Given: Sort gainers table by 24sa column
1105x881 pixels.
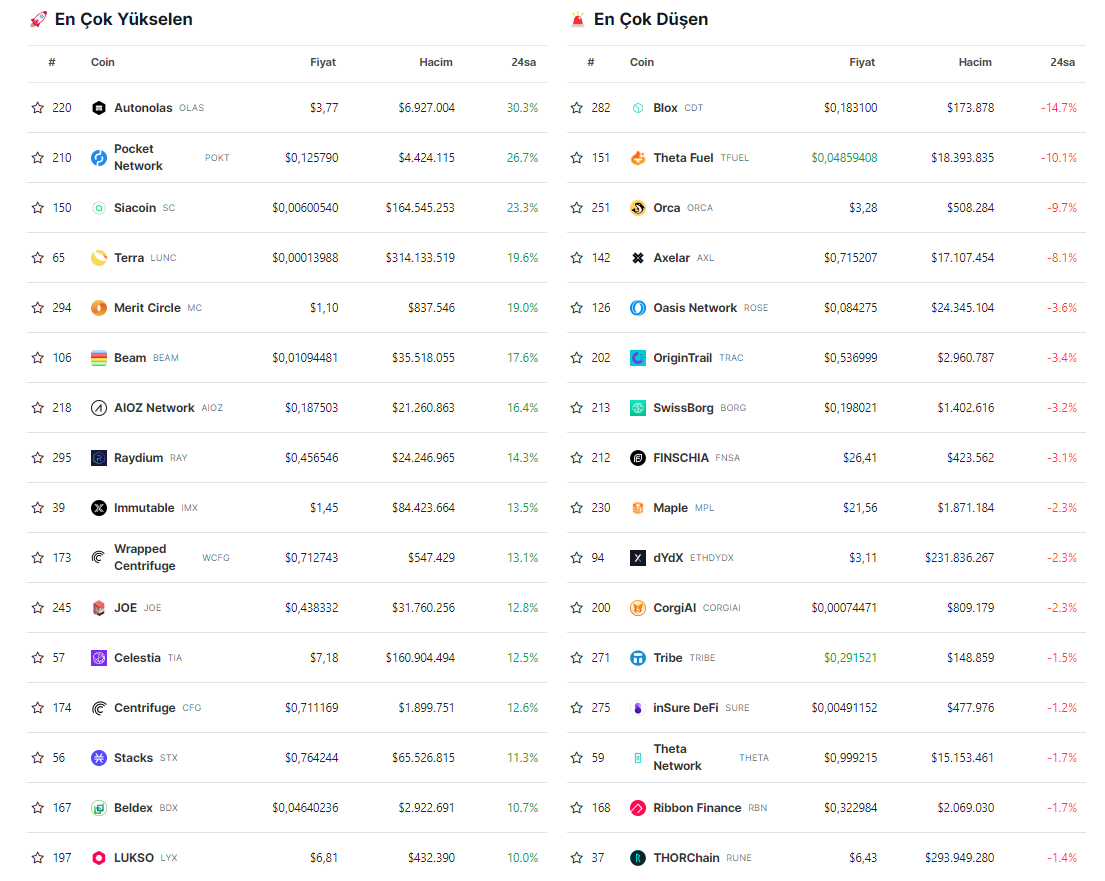Looking at the screenshot, I should 523,62.
